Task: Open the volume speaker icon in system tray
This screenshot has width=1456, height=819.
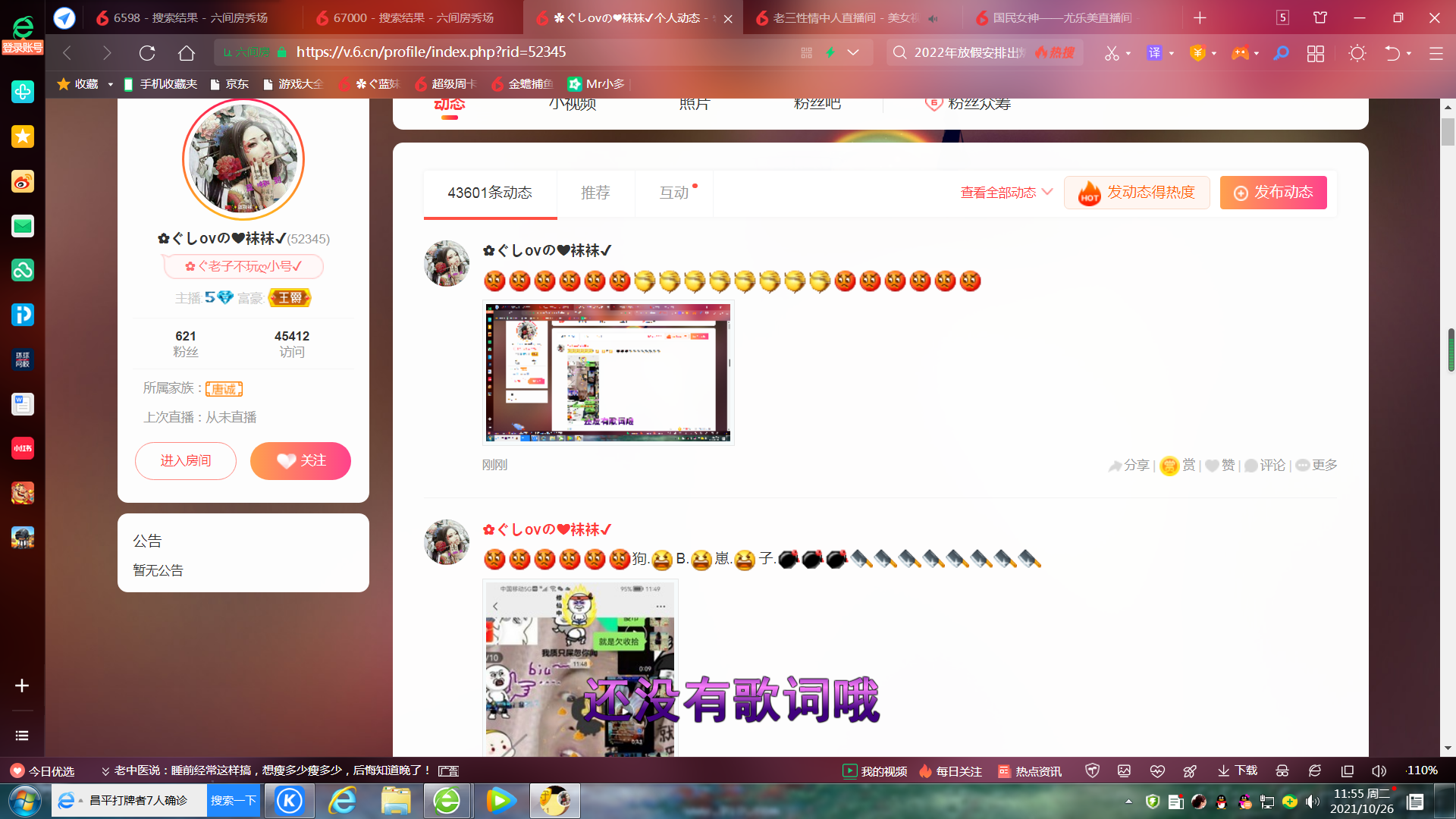Action: click(1312, 802)
